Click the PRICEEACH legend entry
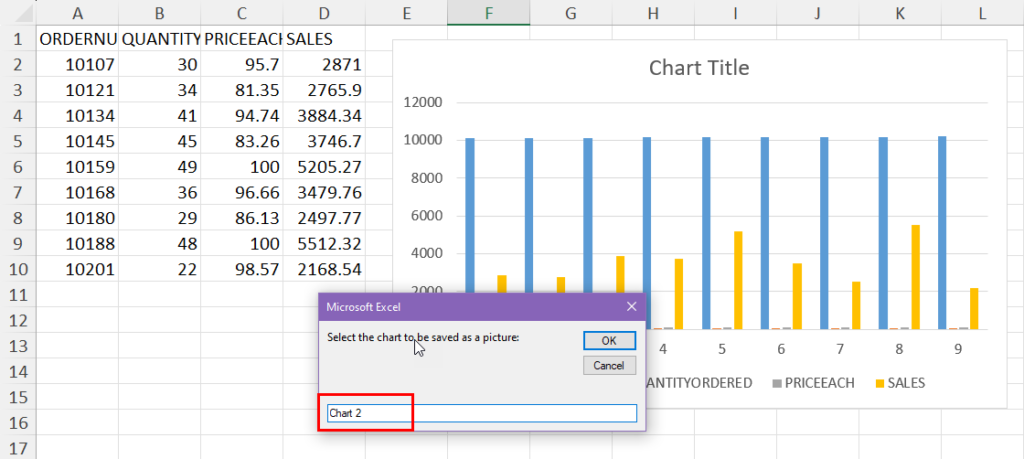The width and height of the screenshot is (1024, 459). pyautogui.click(x=813, y=383)
